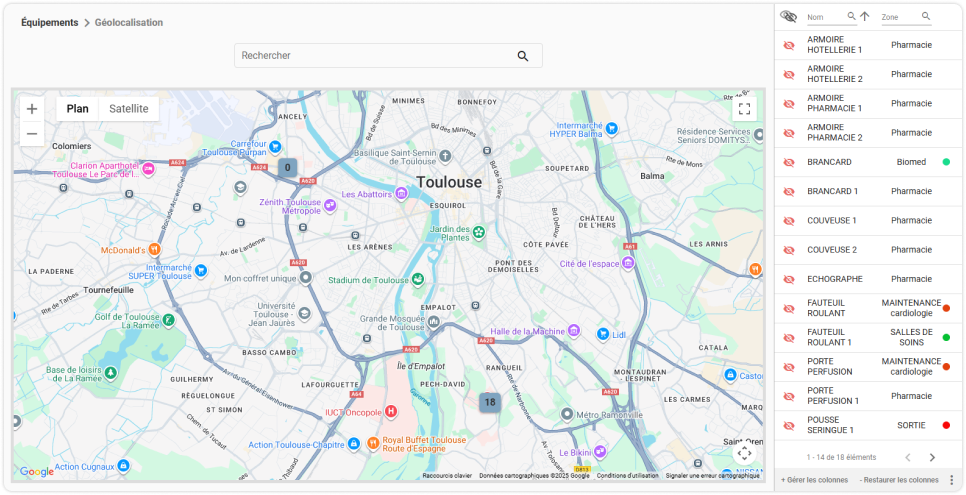Toggle visibility of COUVEUSE 1
Viewport: 966px width, 495px height.
tap(789, 221)
